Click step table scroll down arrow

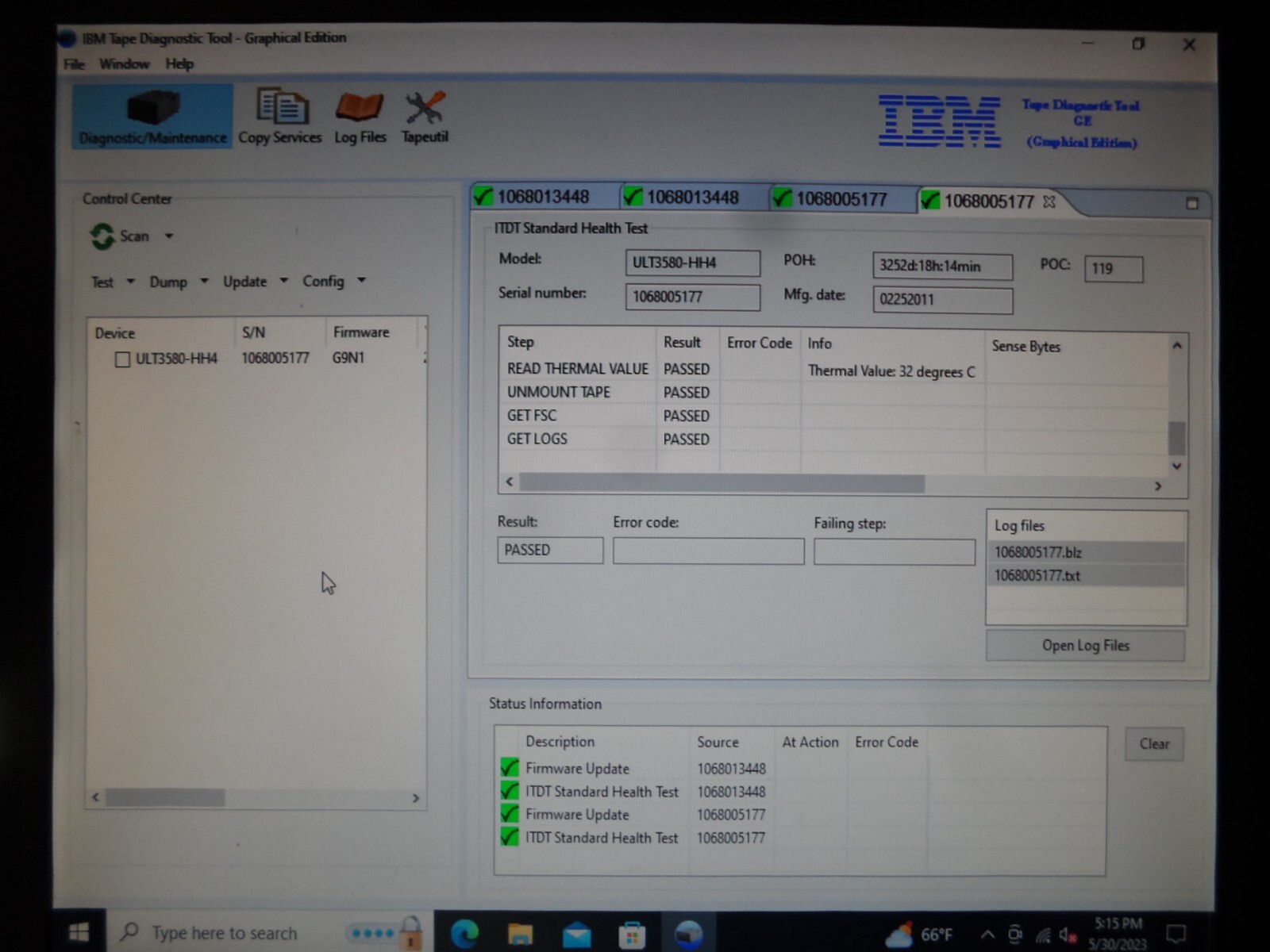pyautogui.click(x=1176, y=466)
